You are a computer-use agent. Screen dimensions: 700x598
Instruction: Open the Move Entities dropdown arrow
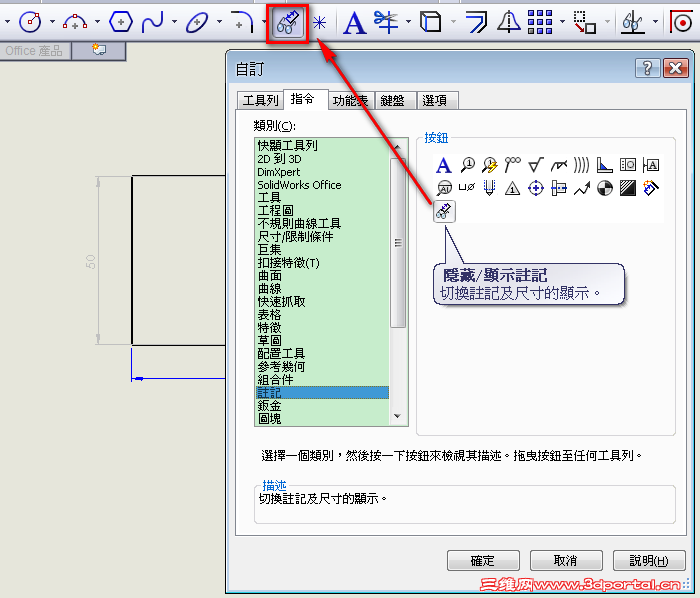607,21
